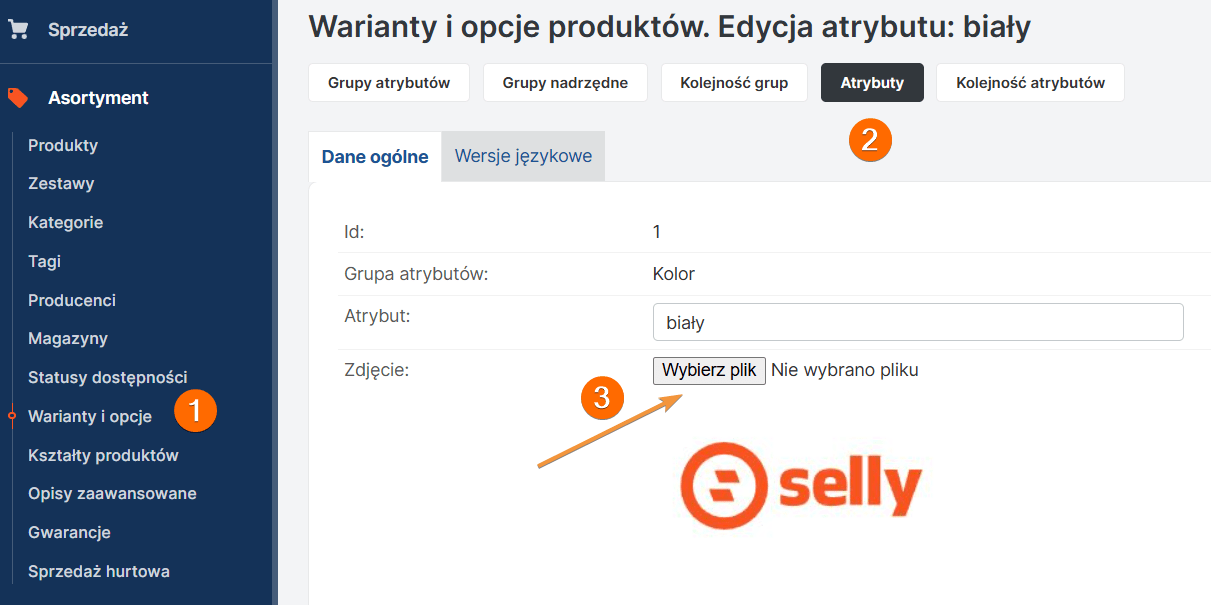The width and height of the screenshot is (1211, 605).
Task: Go to Zestawy in the sidebar
Action: [61, 184]
